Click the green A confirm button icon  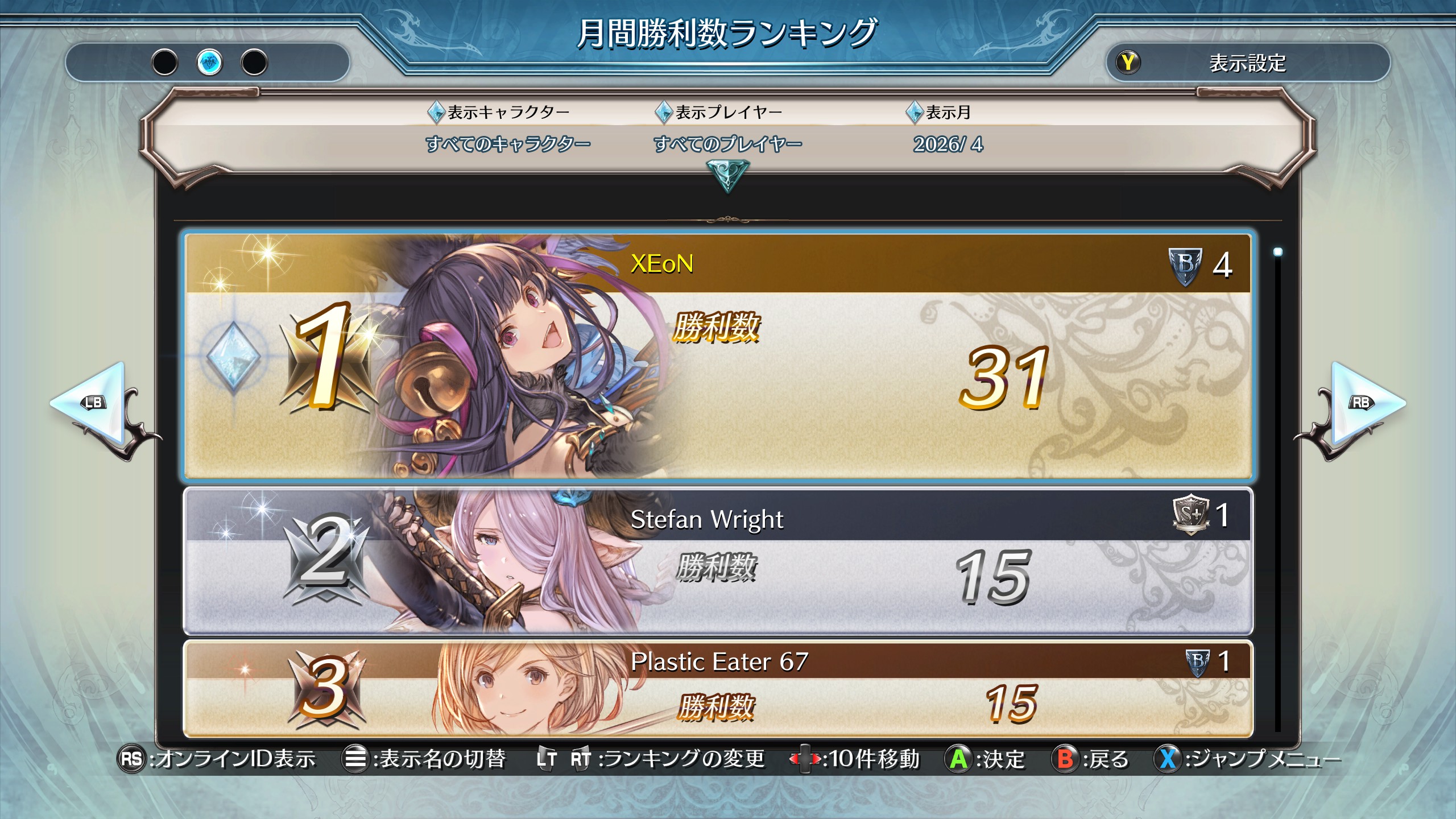[958, 759]
